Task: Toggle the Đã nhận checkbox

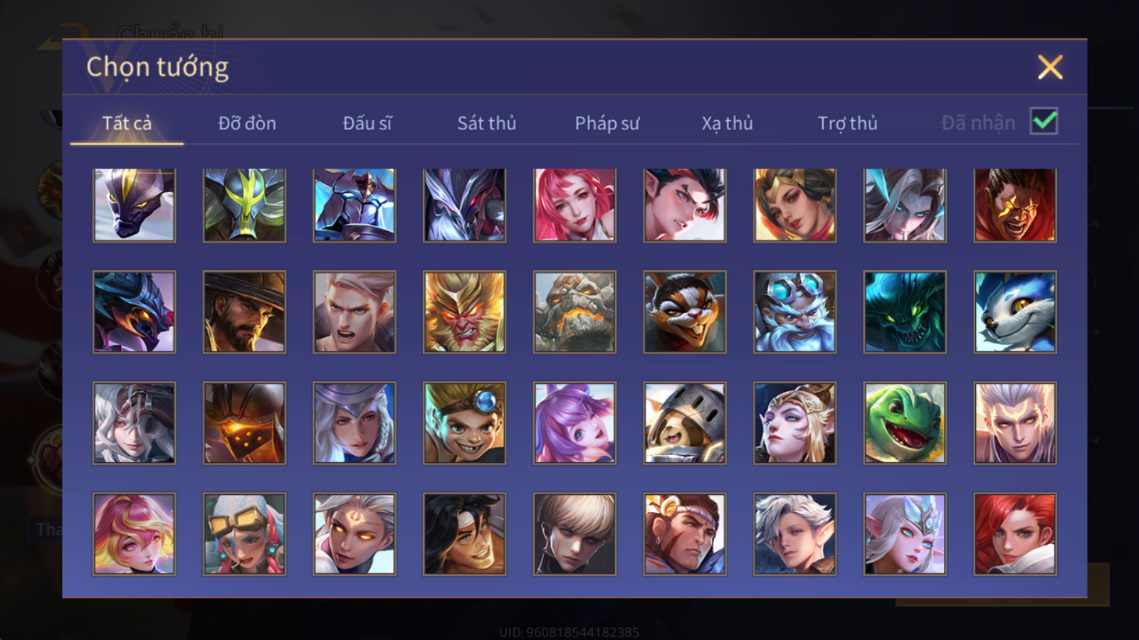Action: pyautogui.click(x=1044, y=121)
